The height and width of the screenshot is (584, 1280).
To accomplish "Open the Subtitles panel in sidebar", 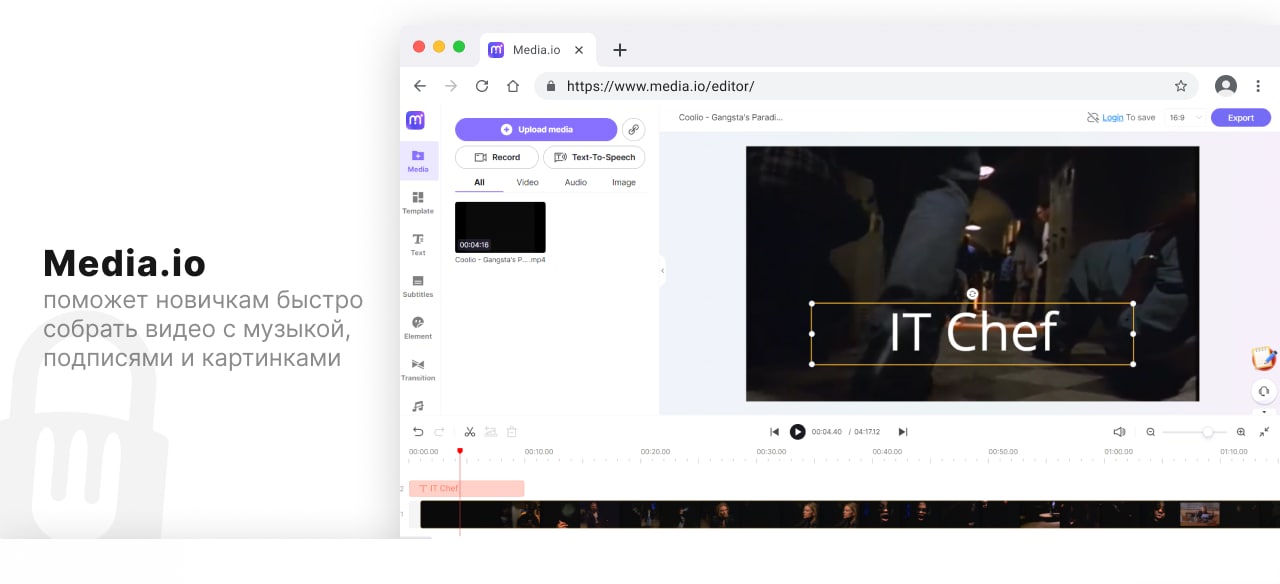I will (x=418, y=286).
